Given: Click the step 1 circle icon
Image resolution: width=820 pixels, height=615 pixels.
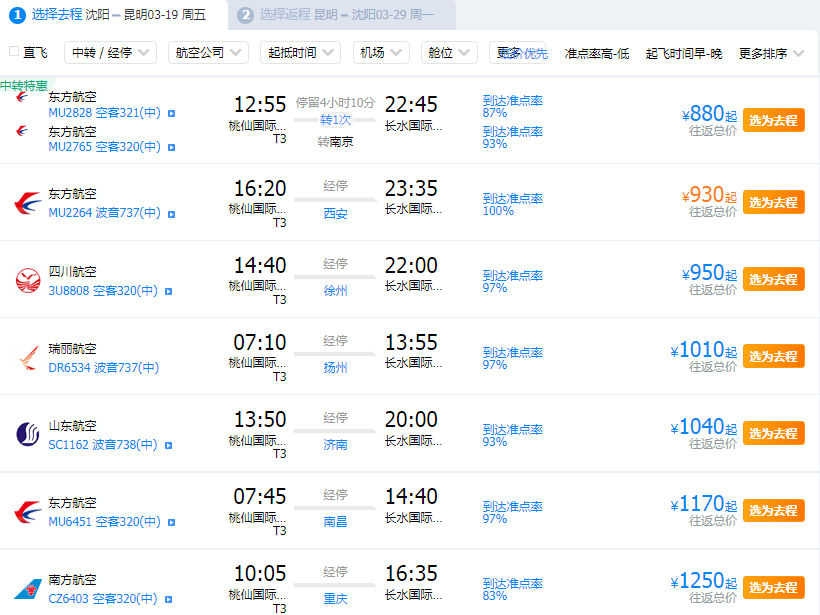Looking at the screenshot, I should (x=17, y=15).
